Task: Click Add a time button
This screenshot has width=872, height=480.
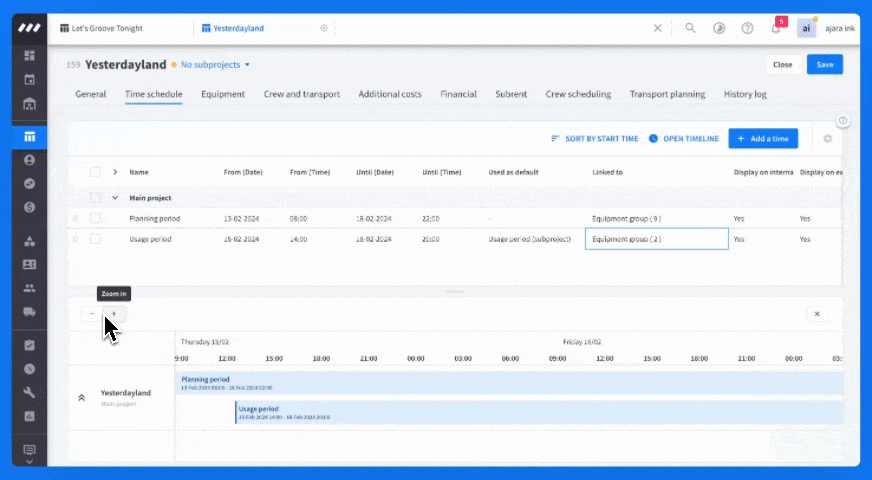Action: 763,138
